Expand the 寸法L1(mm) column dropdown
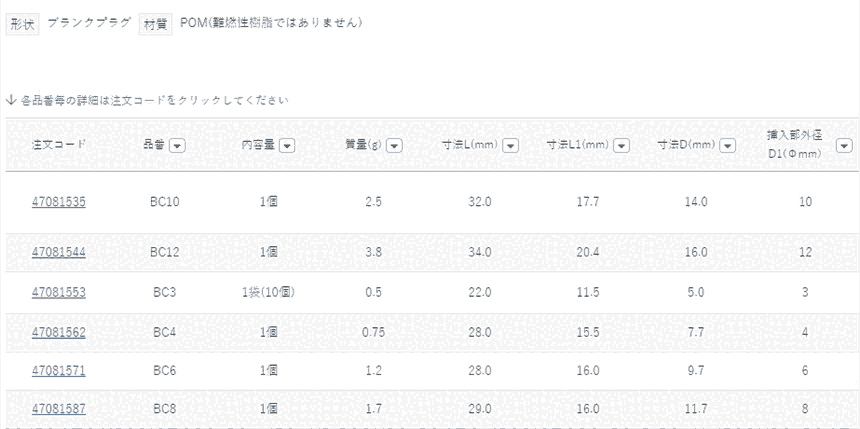860x429 pixels. tap(621, 145)
